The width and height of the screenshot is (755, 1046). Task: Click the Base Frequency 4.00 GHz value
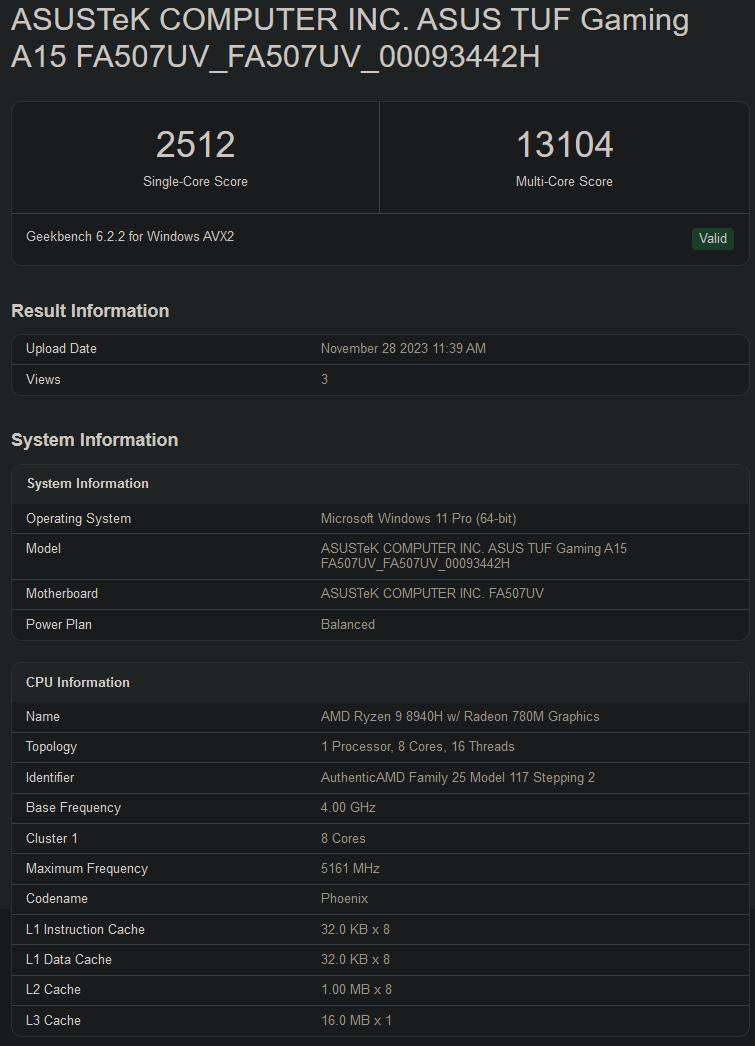tap(348, 808)
